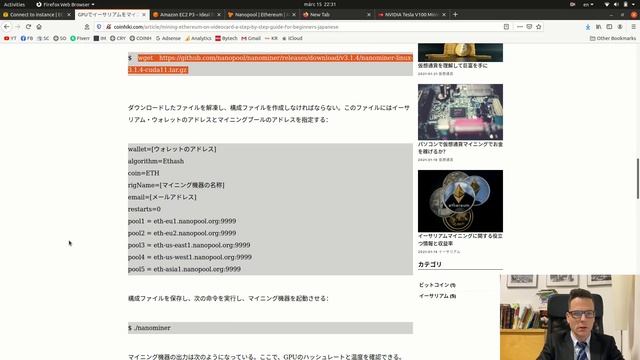Open the Ethereum mining info article title link
The image size is (640, 360).
[460, 240]
